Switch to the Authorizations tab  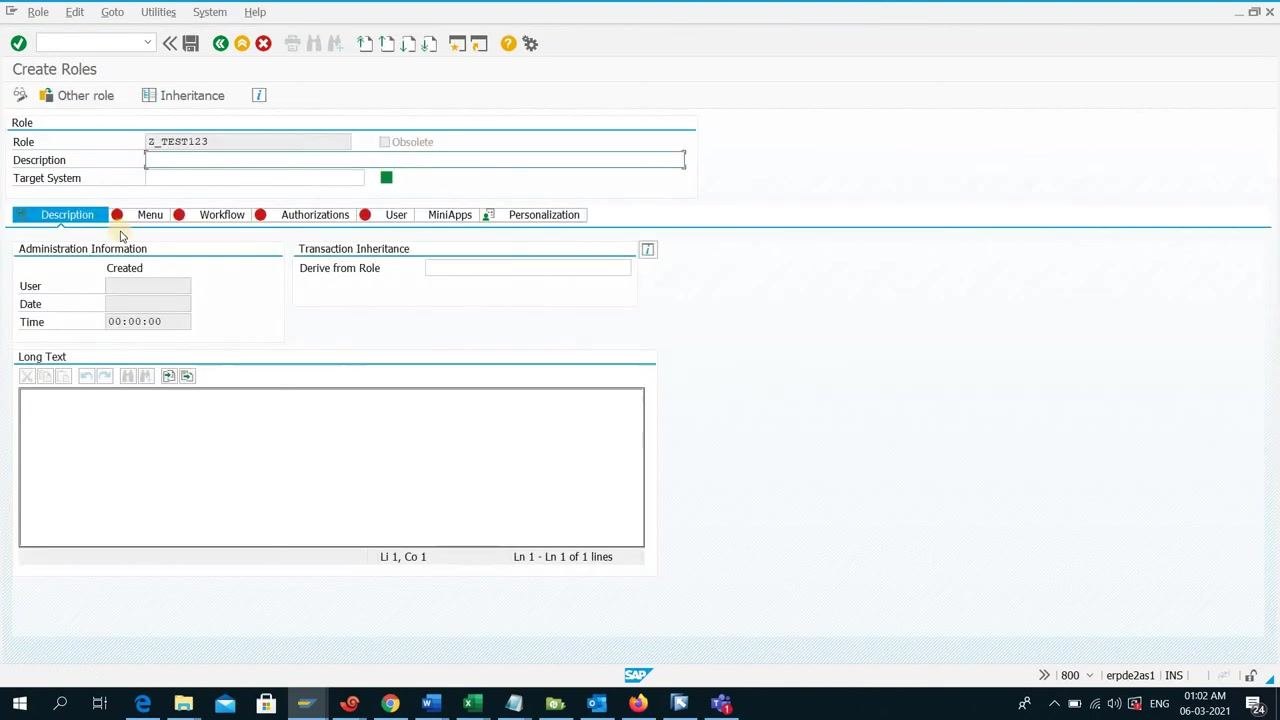tap(315, 215)
